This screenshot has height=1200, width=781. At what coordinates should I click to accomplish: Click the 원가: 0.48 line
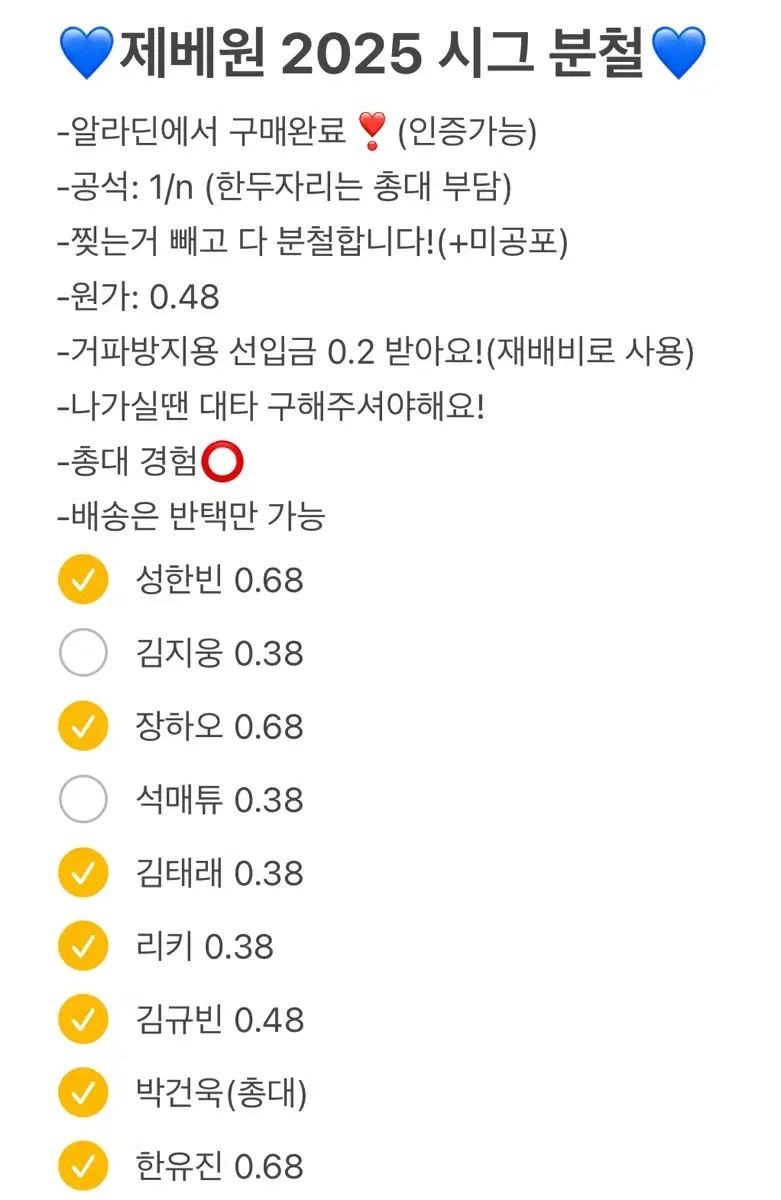point(139,297)
